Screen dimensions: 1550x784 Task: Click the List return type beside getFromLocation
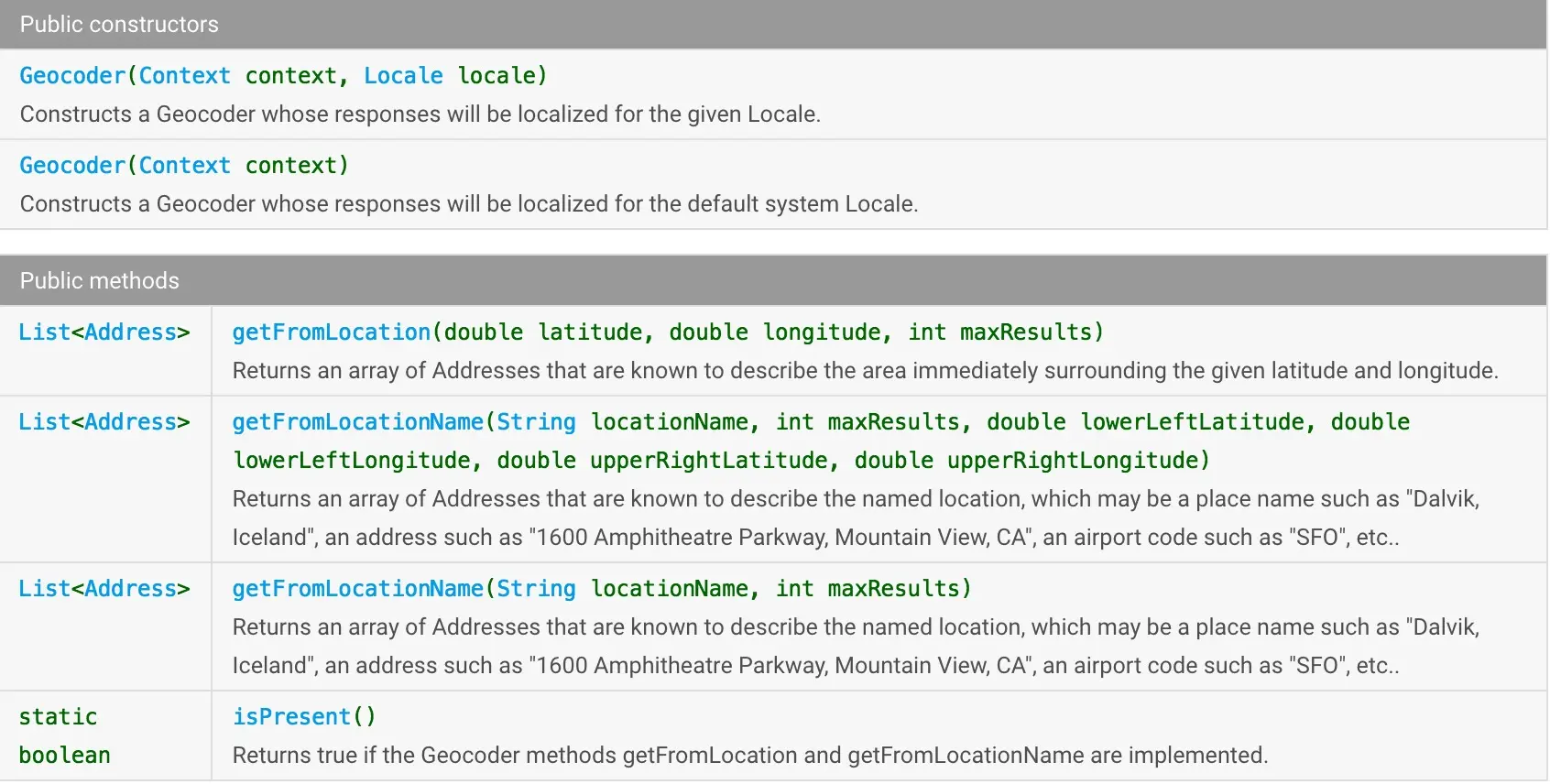(x=44, y=332)
